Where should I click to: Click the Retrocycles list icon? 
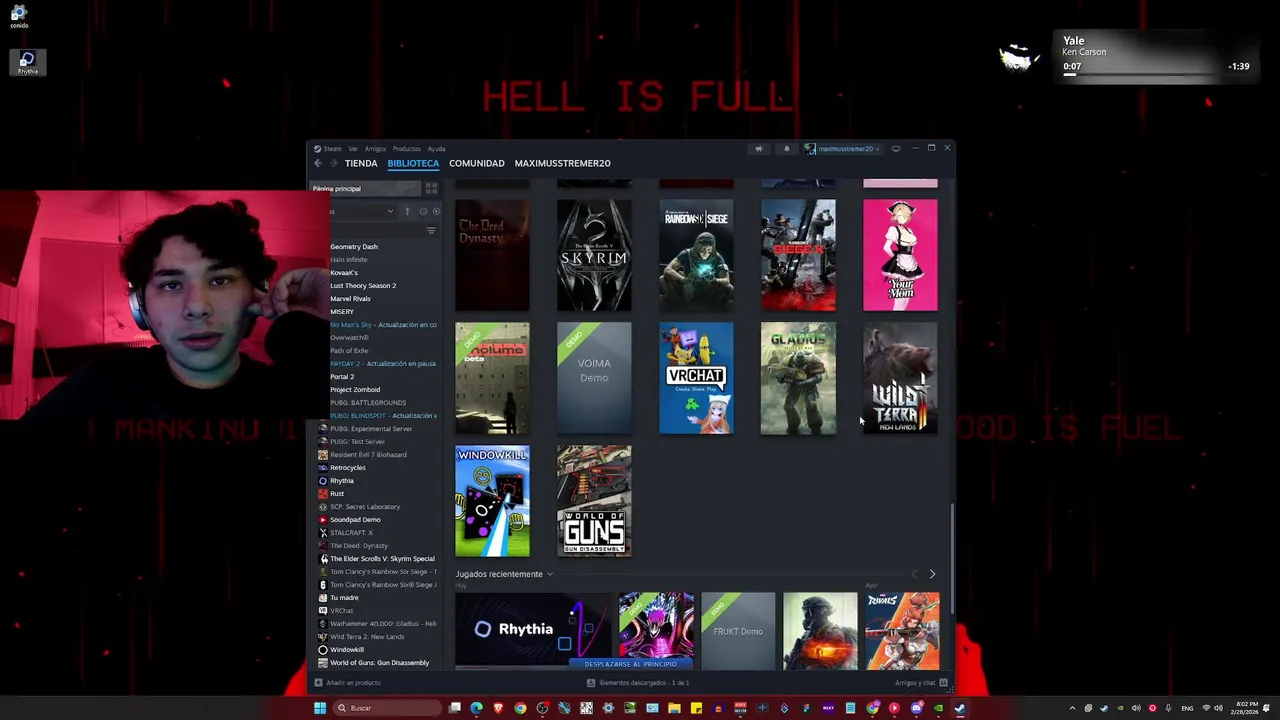tap(323, 468)
